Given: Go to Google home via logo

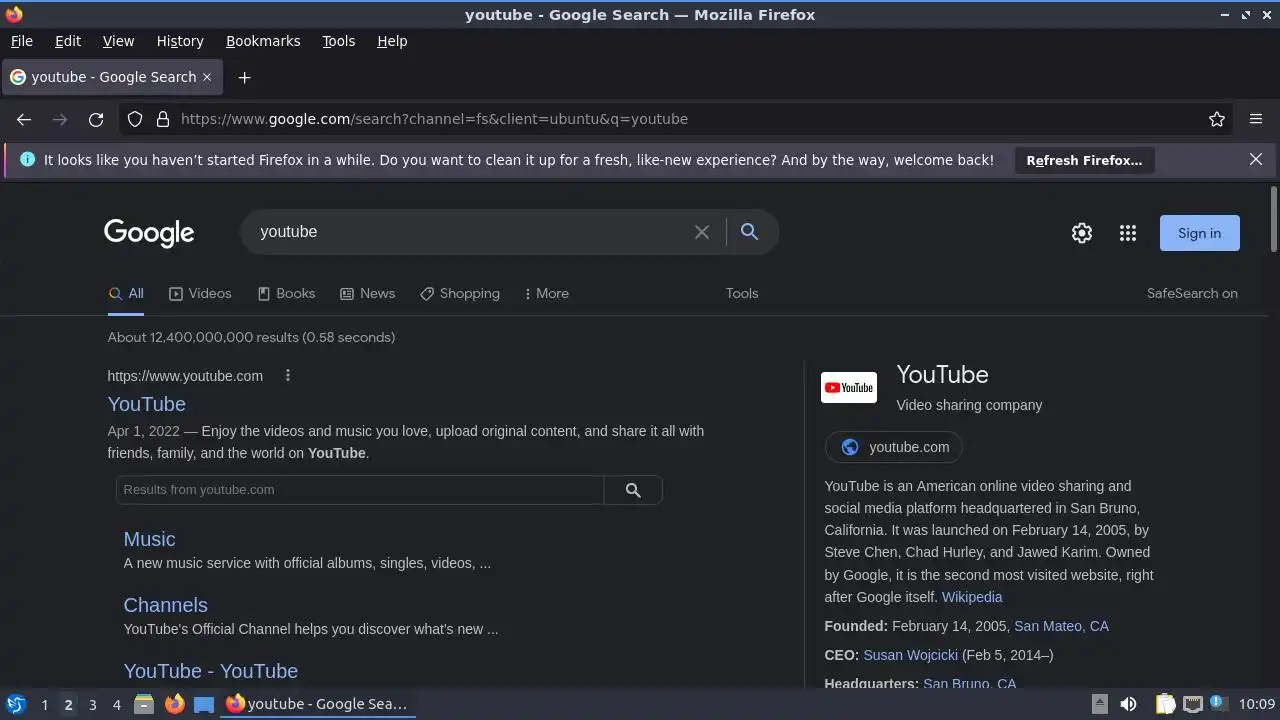Looking at the screenshot, I should (149, 233).
